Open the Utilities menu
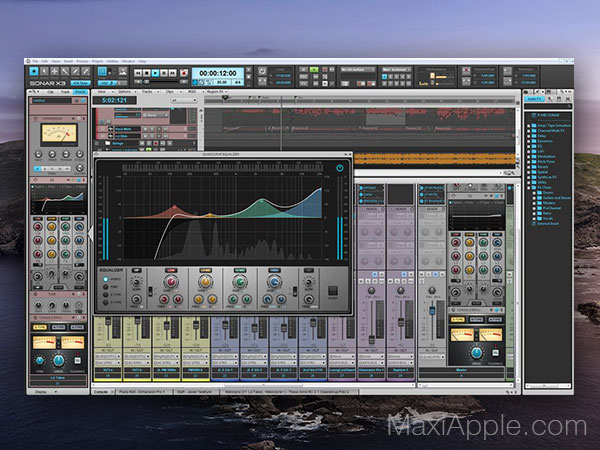Viewport: 600px width, 450px height. 112,61
